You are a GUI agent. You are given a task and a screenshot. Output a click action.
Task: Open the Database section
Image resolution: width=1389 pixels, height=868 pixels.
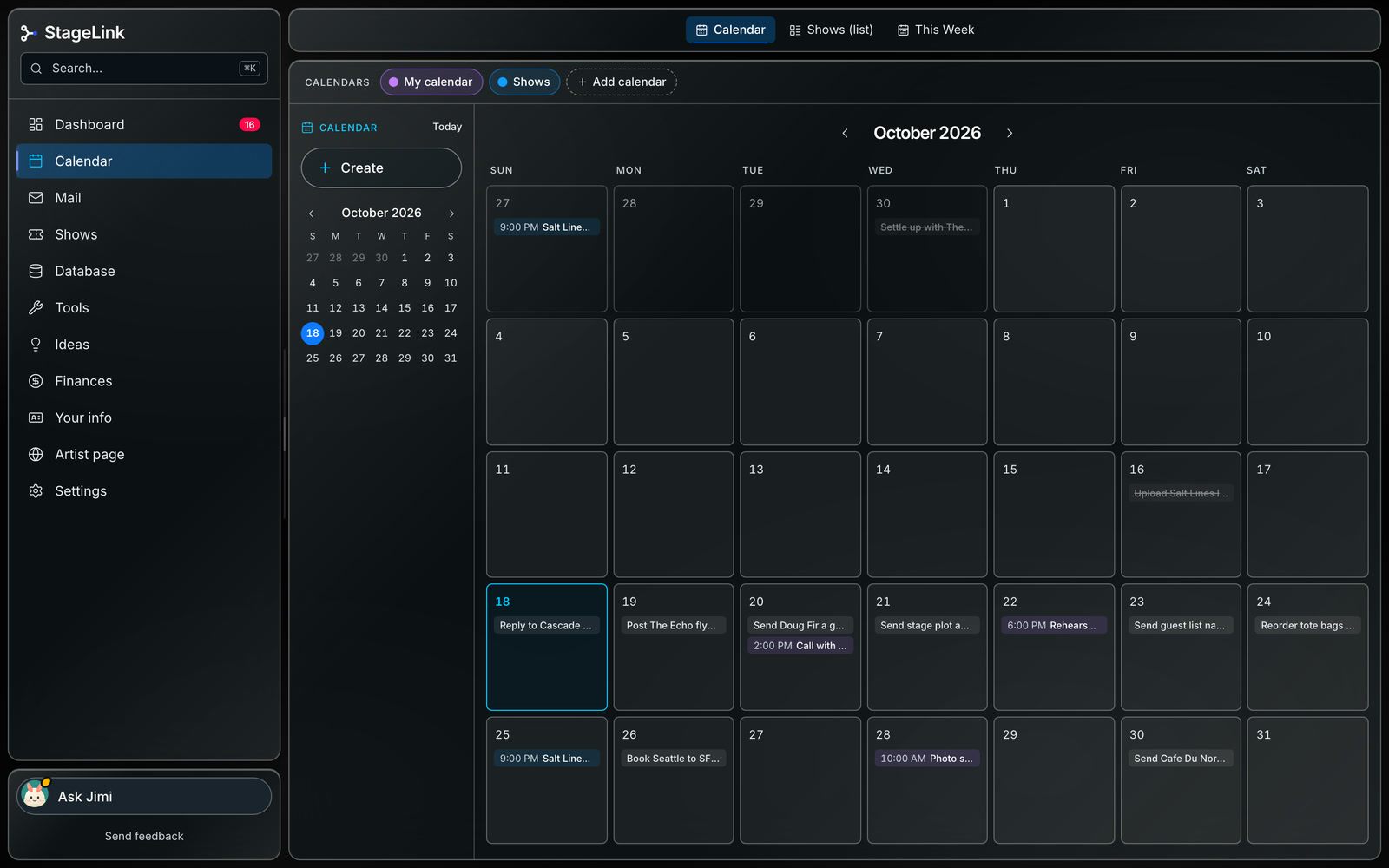[x=144, y=271]
